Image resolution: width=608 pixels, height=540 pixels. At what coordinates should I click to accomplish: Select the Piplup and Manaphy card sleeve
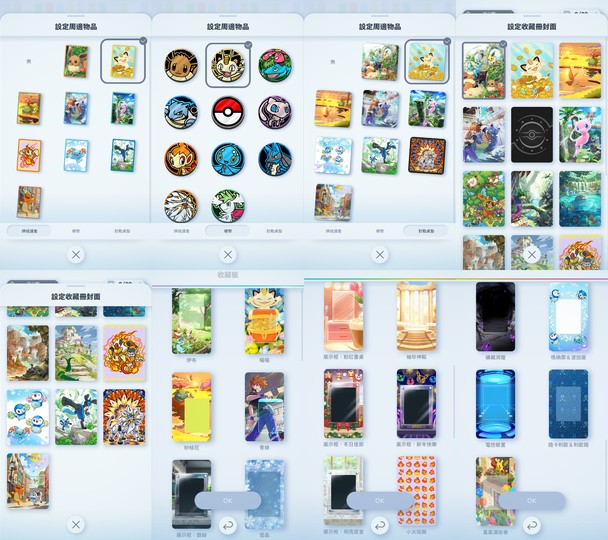coord(76,155)
